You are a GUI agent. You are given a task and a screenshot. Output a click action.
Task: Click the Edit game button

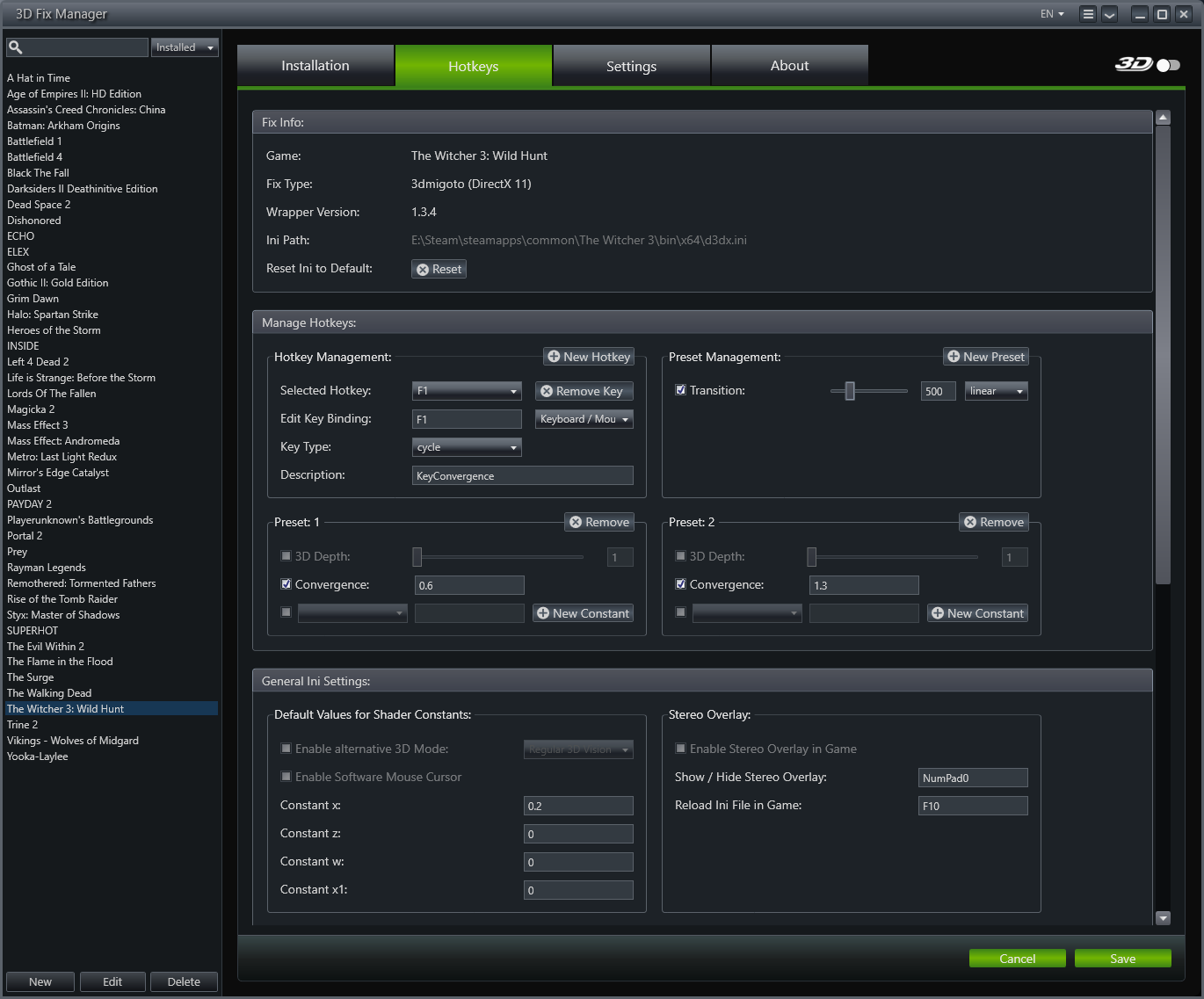pyautogui.click(x=112, y=981)
